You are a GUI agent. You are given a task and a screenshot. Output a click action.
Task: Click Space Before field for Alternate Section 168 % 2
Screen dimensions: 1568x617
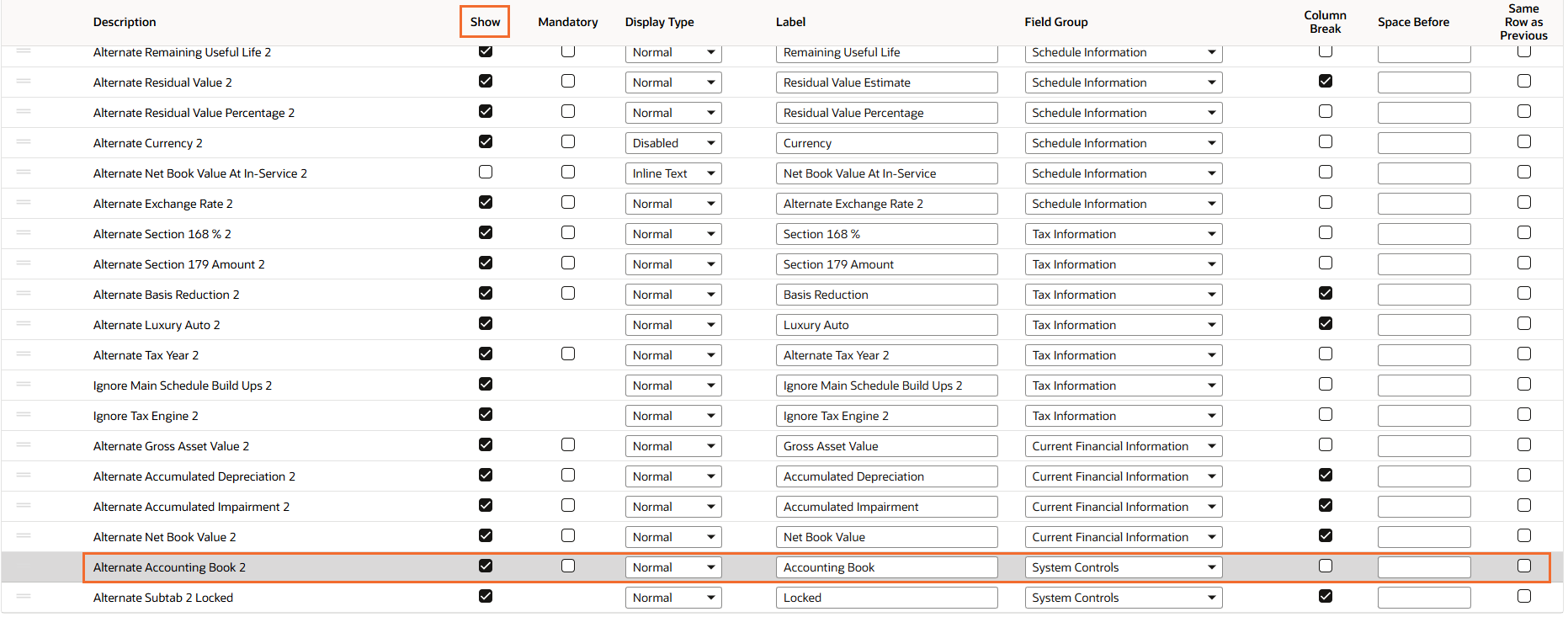[x=1423, y=234]
